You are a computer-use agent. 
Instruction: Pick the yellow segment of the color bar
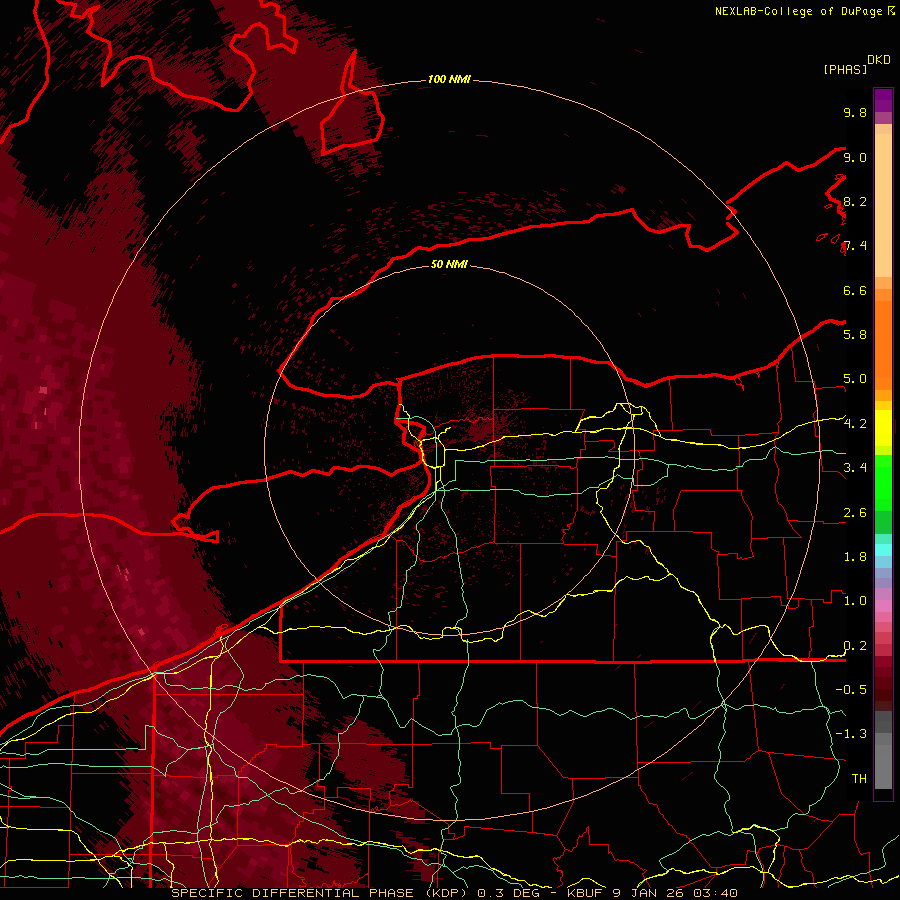pos(883,428)
